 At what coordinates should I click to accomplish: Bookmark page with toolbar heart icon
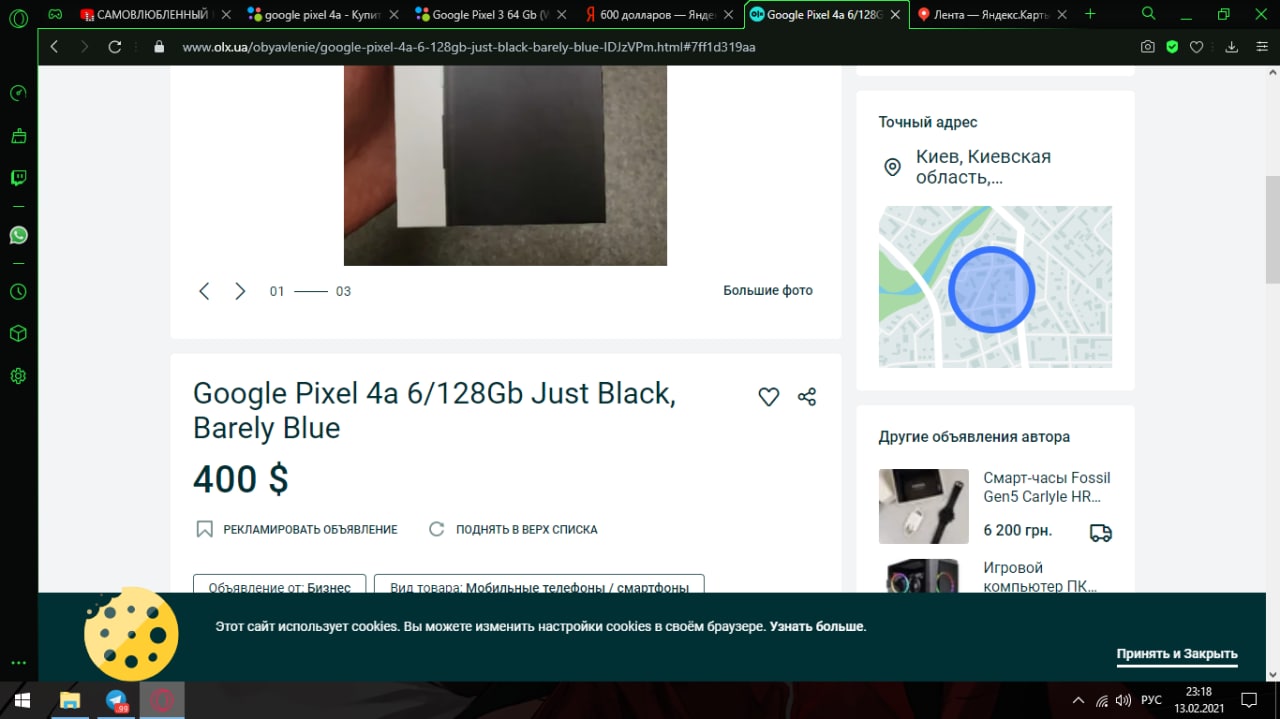1196,47
